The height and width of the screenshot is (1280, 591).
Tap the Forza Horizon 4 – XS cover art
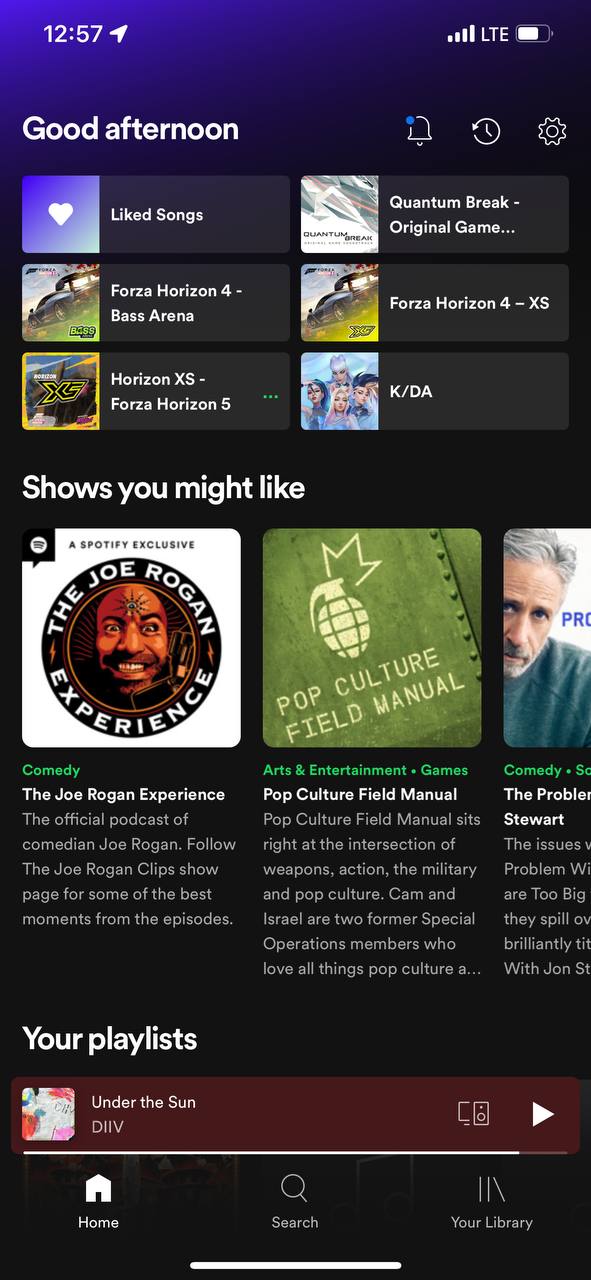[x=340, y=303]
